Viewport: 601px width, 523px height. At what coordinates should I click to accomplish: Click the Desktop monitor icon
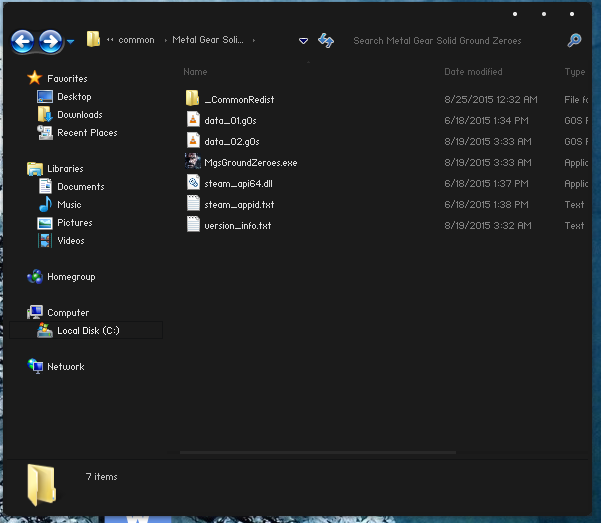(x=45, y=96)
